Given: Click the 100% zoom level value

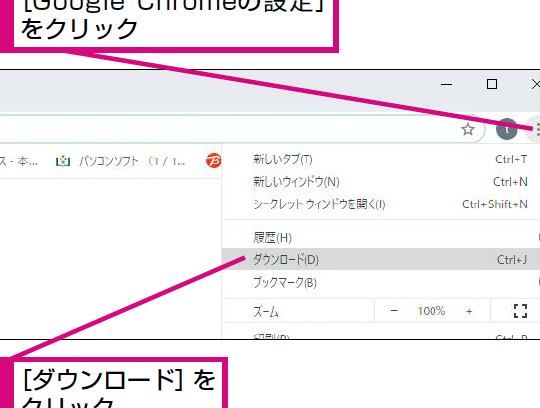Looking at the screenshot, I should point(431,311).
